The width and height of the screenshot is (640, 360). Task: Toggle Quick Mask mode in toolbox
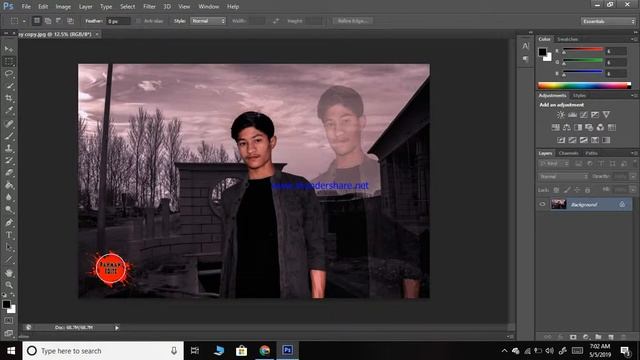click(x=9, y=321)
